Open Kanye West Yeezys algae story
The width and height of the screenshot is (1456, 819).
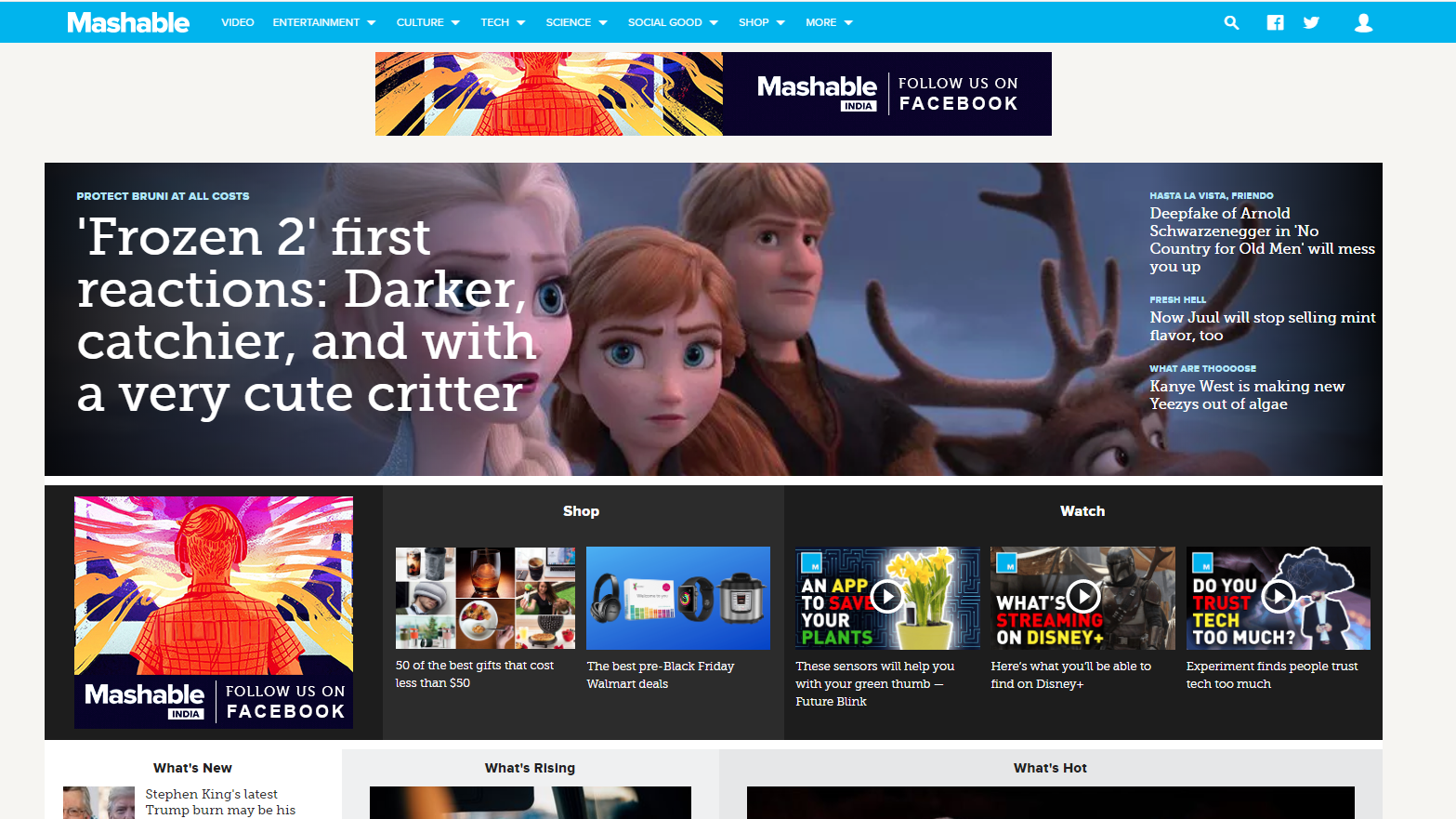point(1246,395)
